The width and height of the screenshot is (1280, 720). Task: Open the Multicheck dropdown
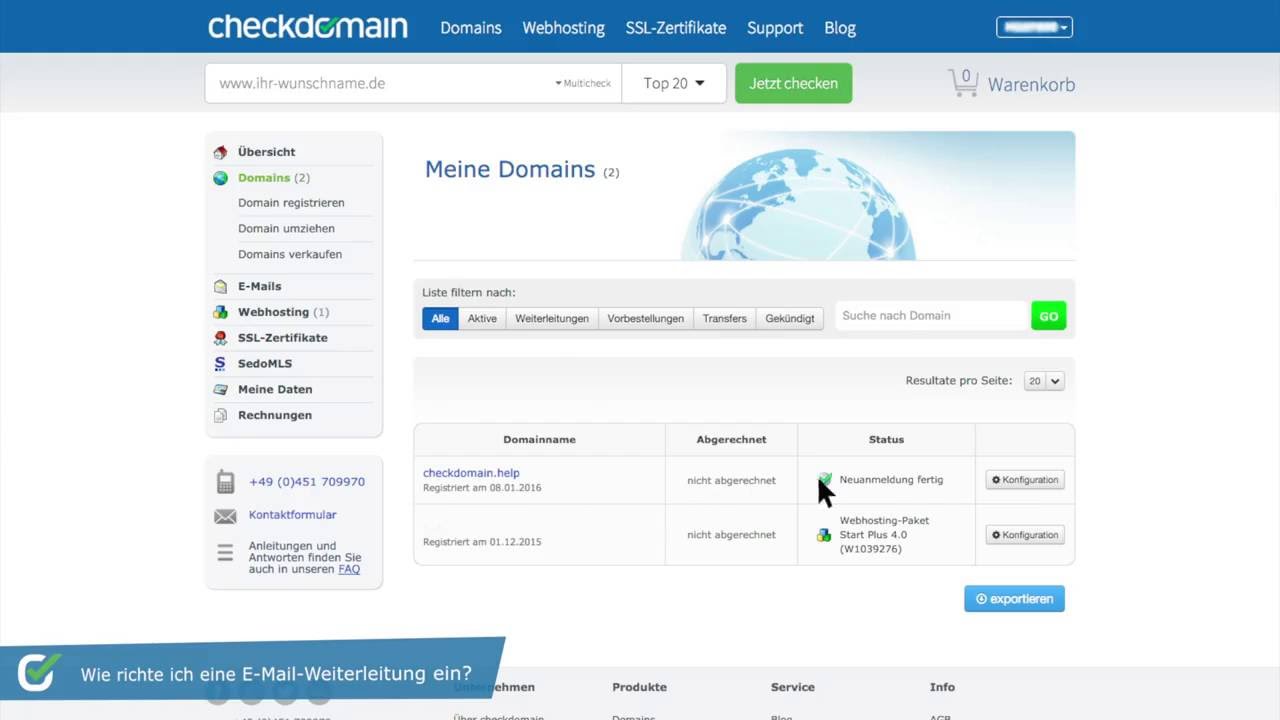coord(583,84)
